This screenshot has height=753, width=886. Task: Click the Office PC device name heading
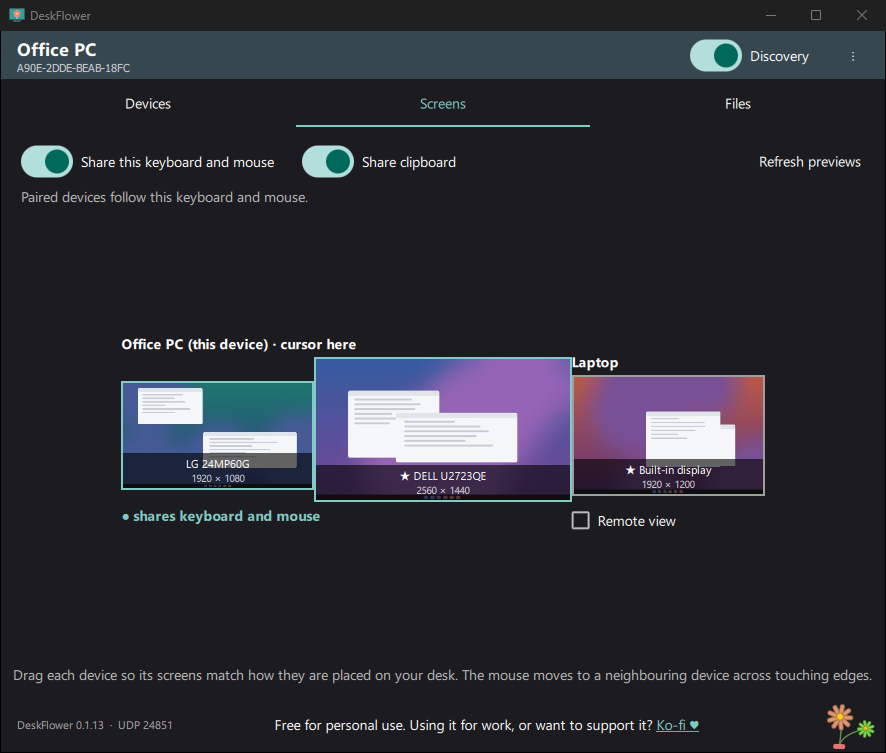click(57, 50)
